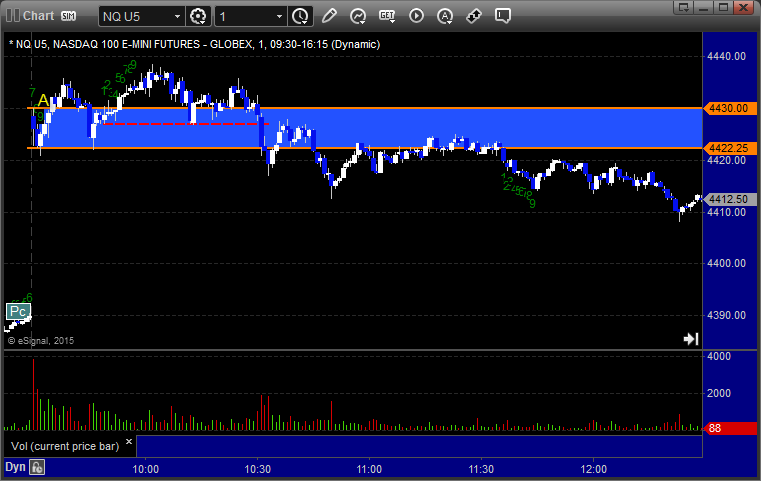Viewport: 761px width, 481px height.
Task: Select the Vol (current price bar) tab
Action: point(65,446)
